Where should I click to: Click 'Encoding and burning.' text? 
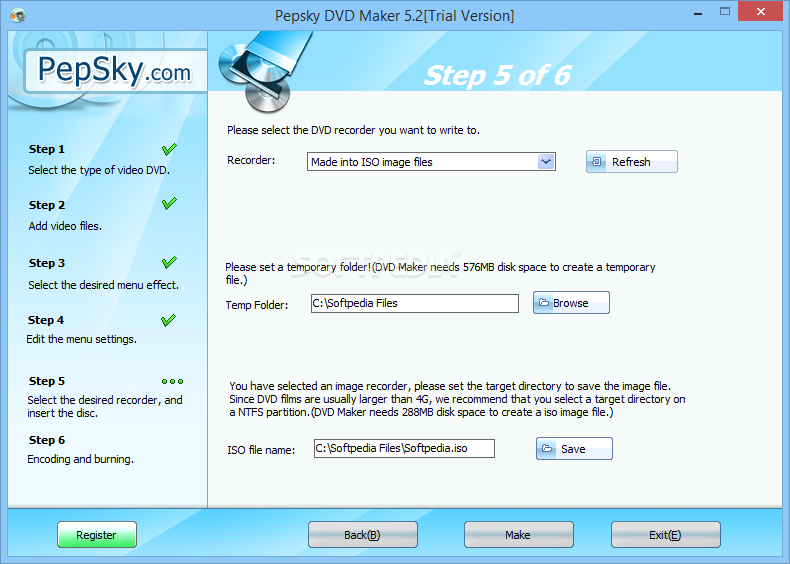coord(81,459)
